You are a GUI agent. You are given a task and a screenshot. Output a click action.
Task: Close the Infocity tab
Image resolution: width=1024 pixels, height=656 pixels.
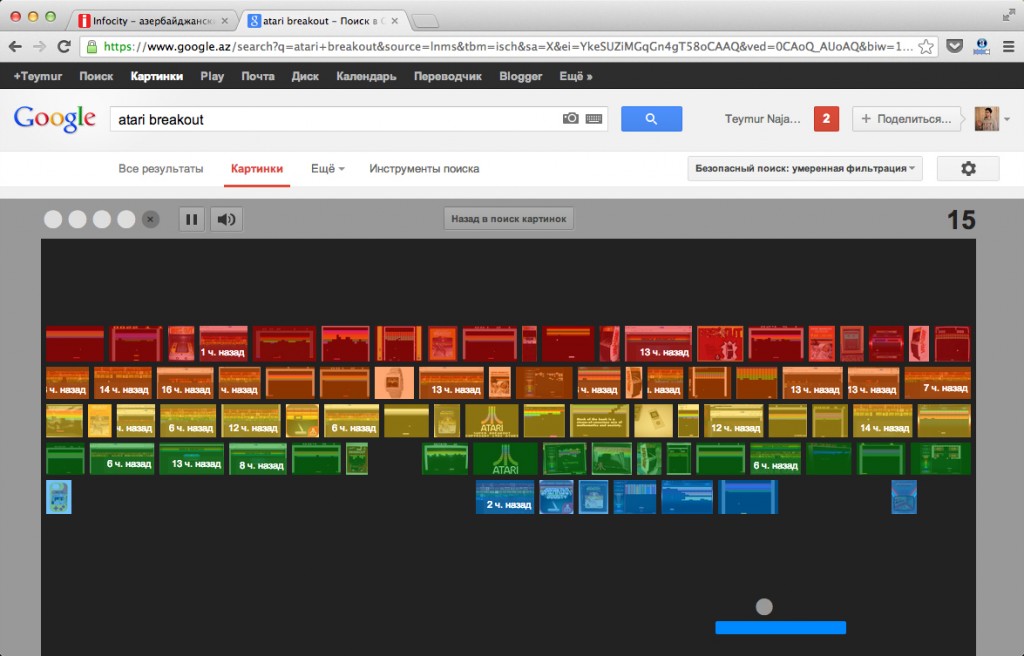pyautogui.click(x=225, y=21)
